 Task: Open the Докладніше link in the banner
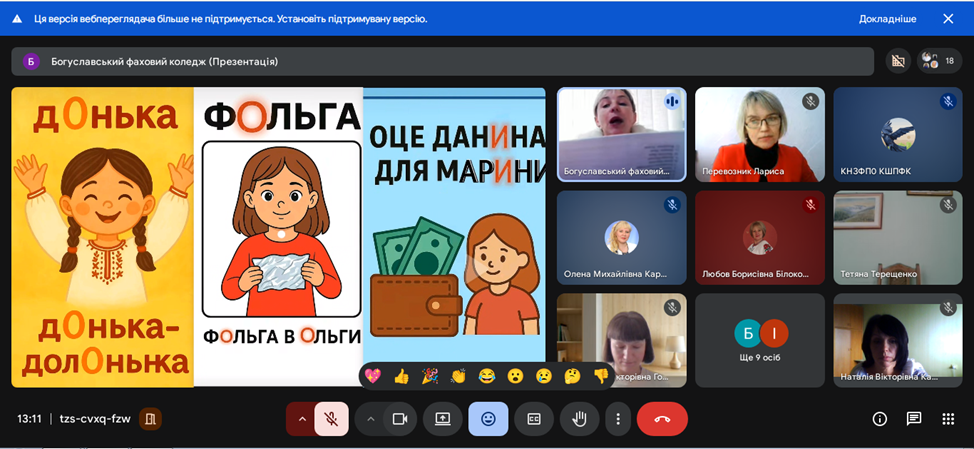(888, 19)
